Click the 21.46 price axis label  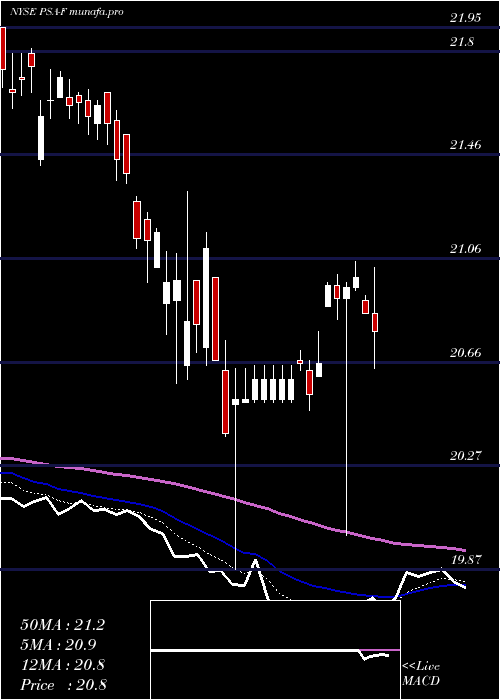click(x=466, y=145)
